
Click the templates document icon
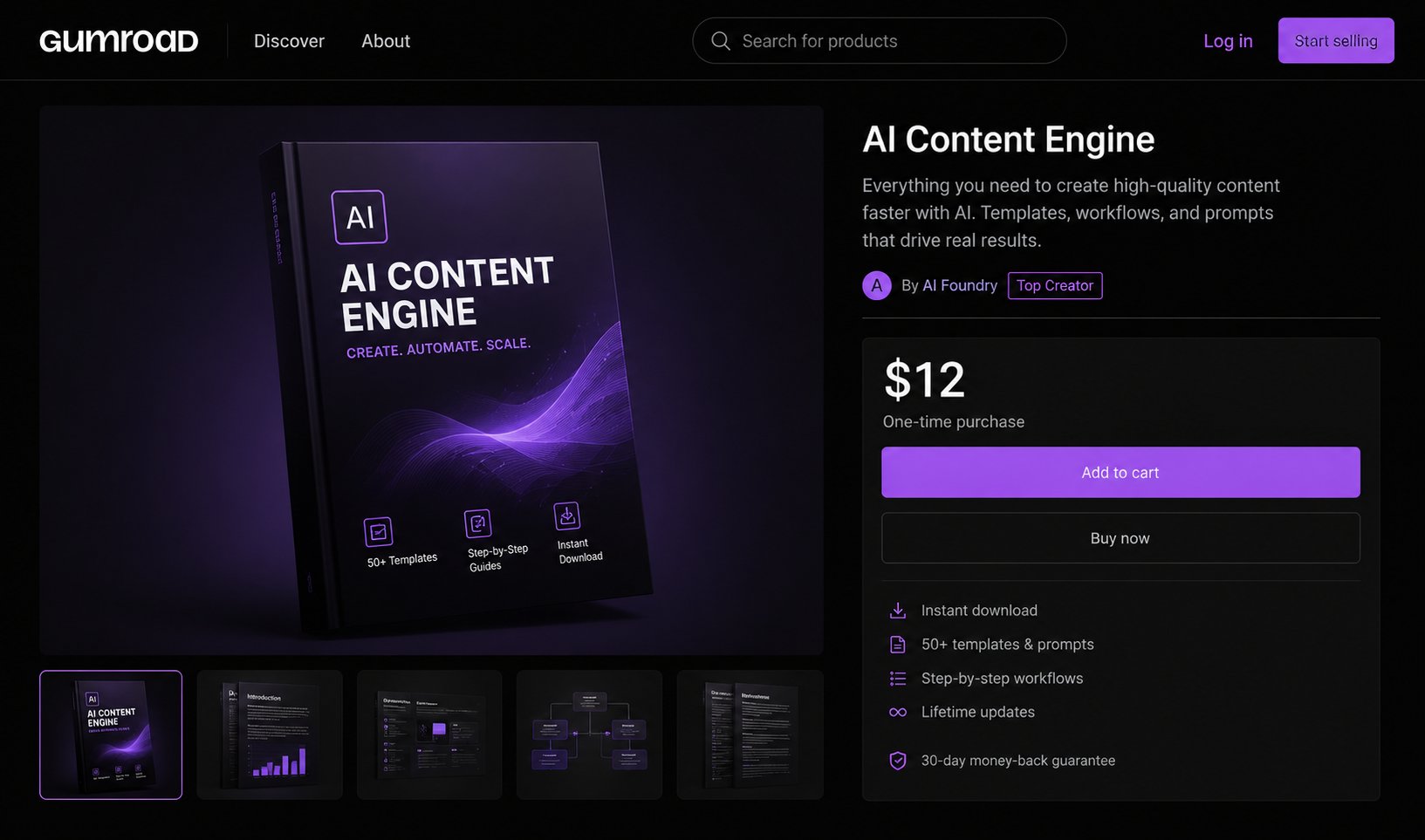(x=897, y=645)
